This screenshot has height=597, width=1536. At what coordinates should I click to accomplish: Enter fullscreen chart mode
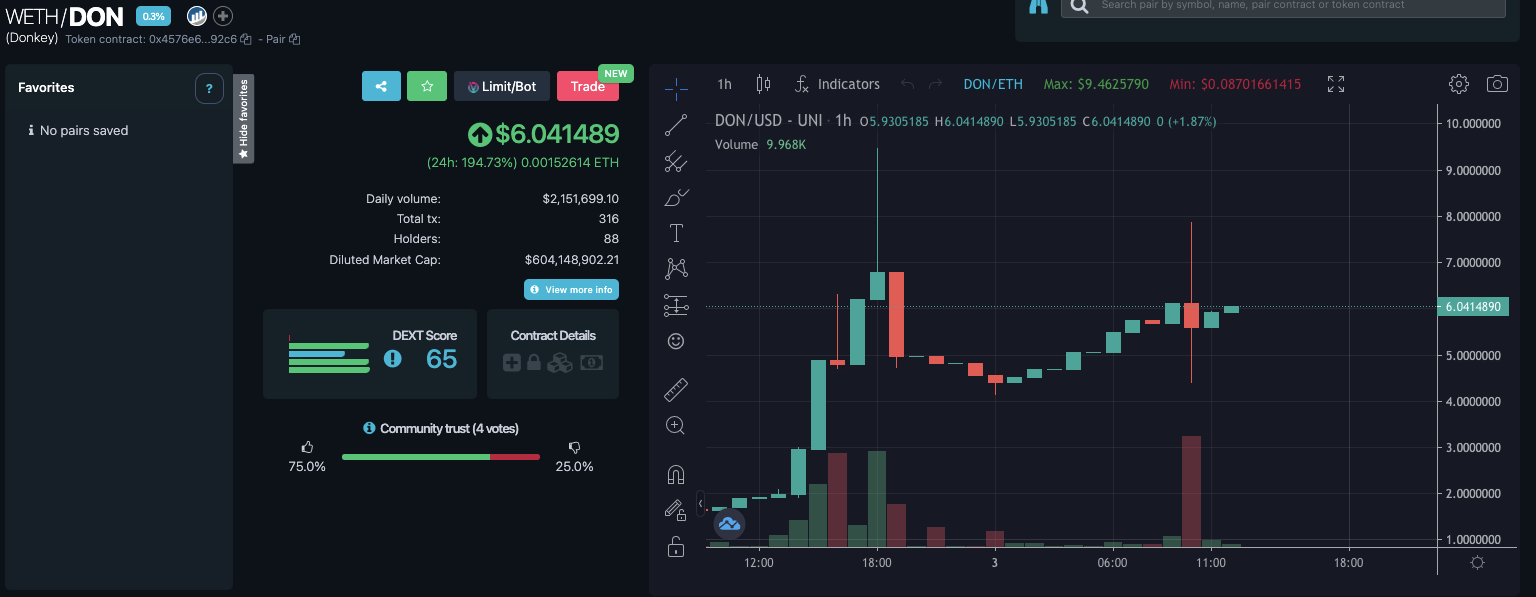pyautogui.click(x=1336, y=84)
